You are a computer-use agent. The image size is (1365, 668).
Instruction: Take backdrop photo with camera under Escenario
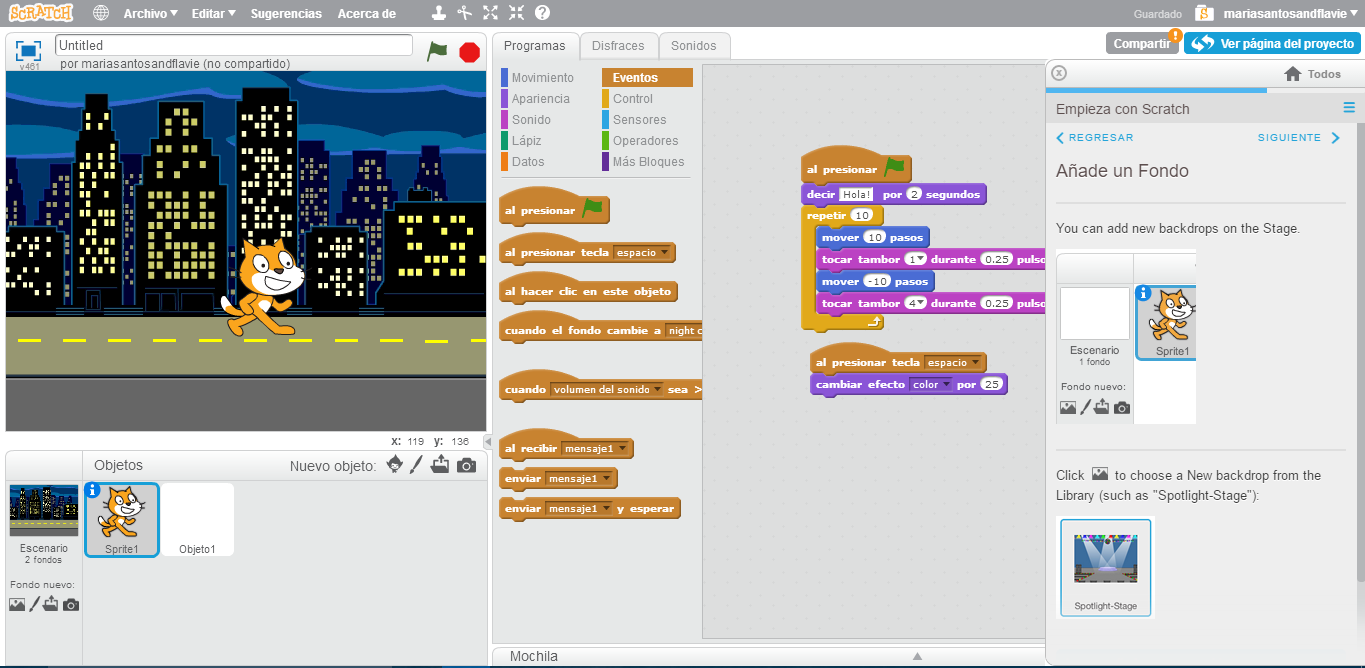[70, 604]
